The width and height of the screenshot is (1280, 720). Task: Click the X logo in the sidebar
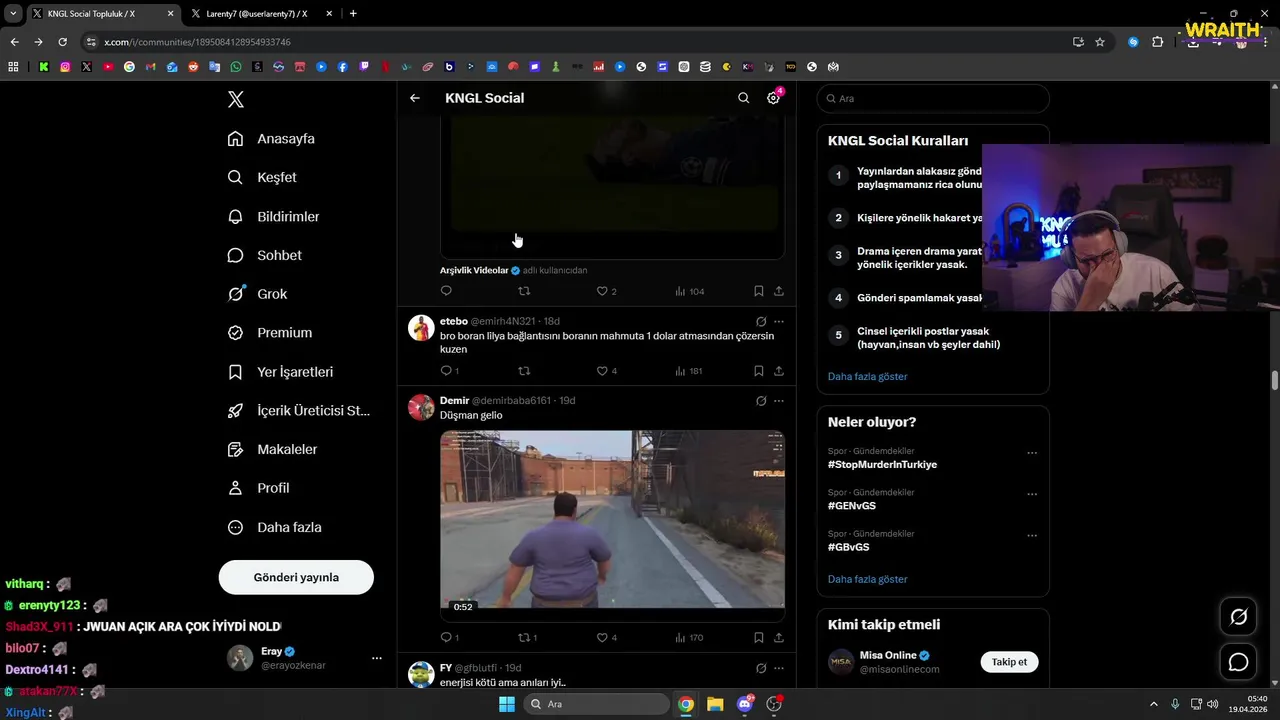[x=235, y=99]
